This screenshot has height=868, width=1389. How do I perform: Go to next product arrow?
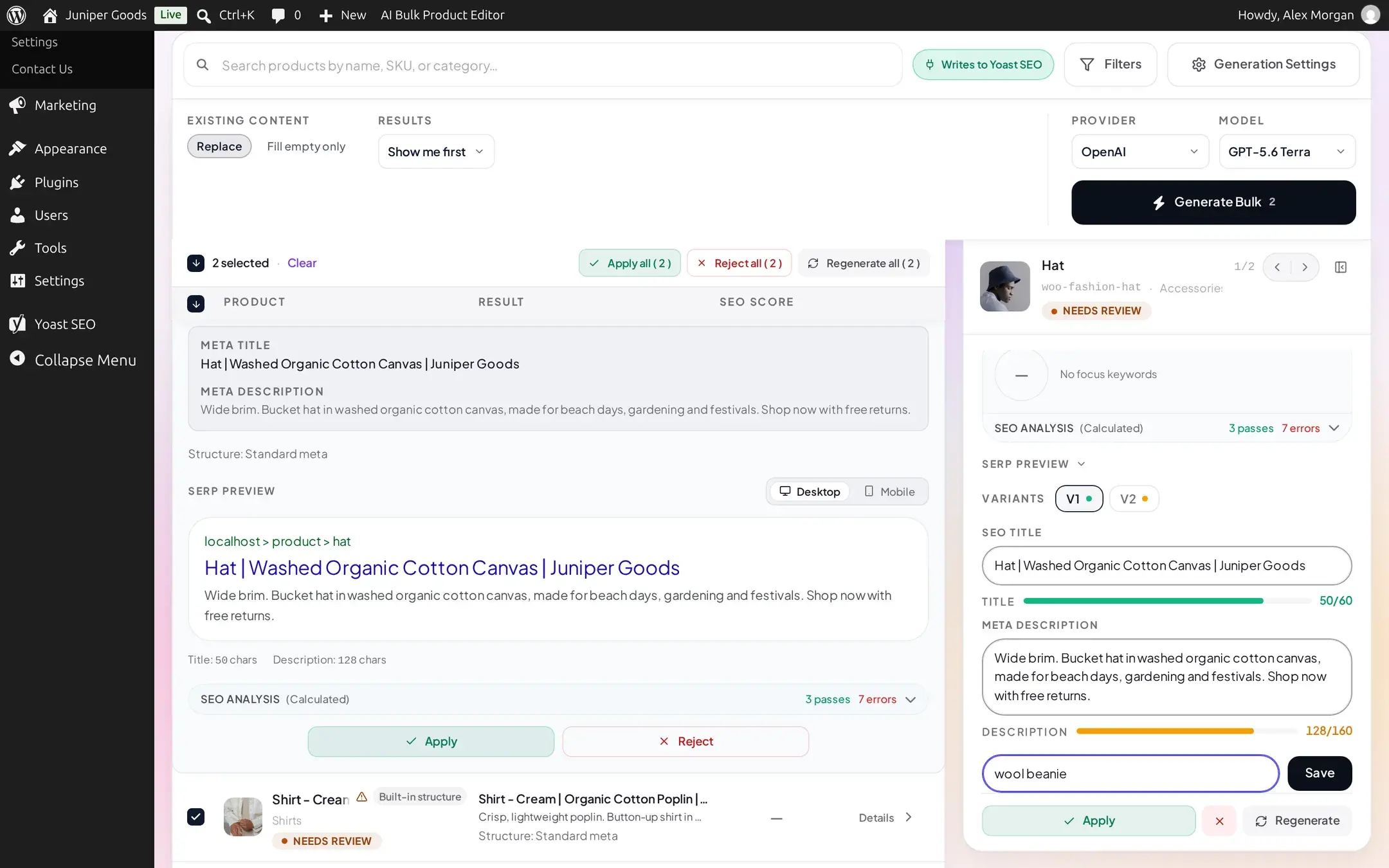pyautogui.click(x=1305, y=267)
